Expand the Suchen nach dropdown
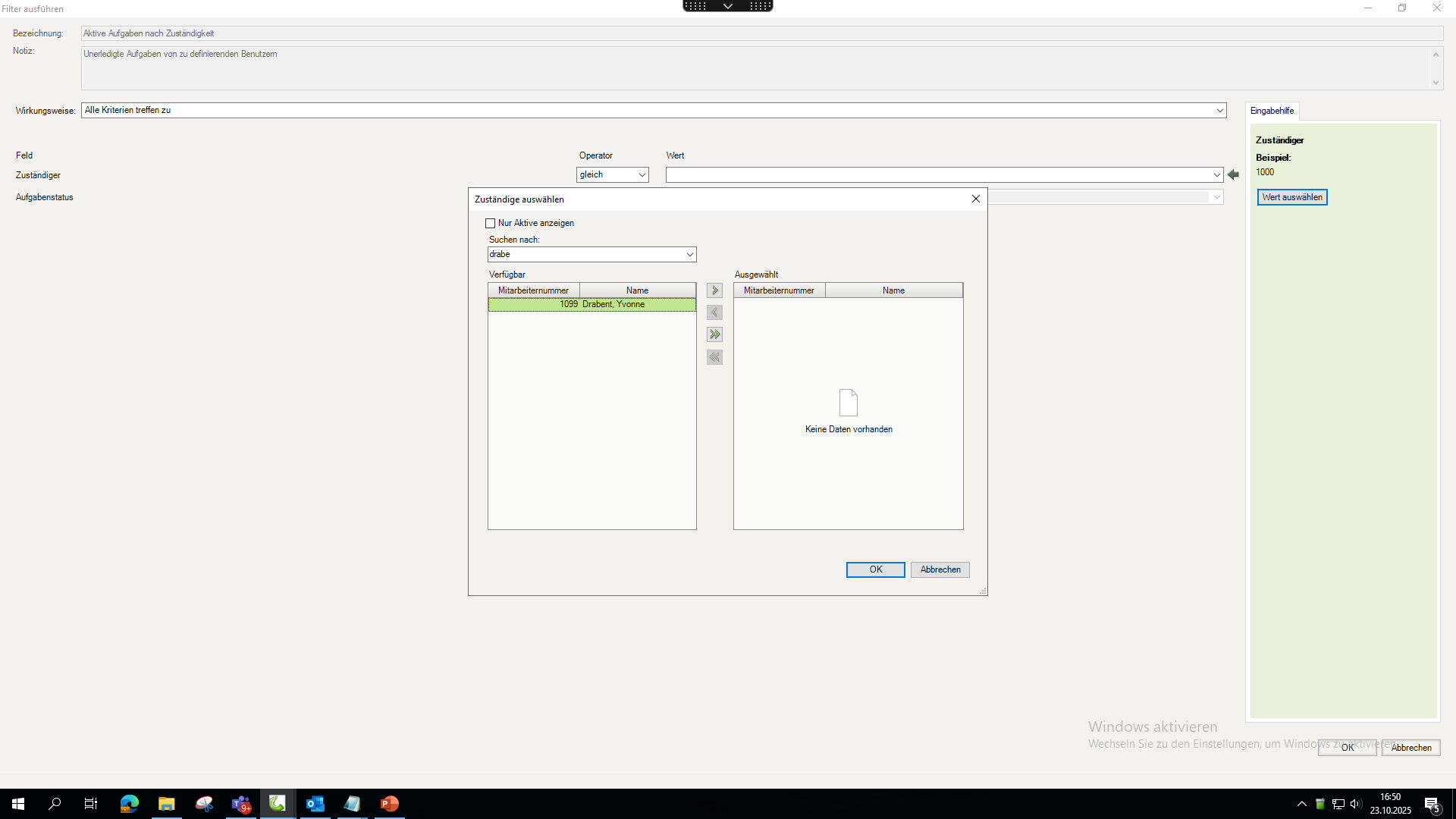1456x819 pixels. click(689, 255)
